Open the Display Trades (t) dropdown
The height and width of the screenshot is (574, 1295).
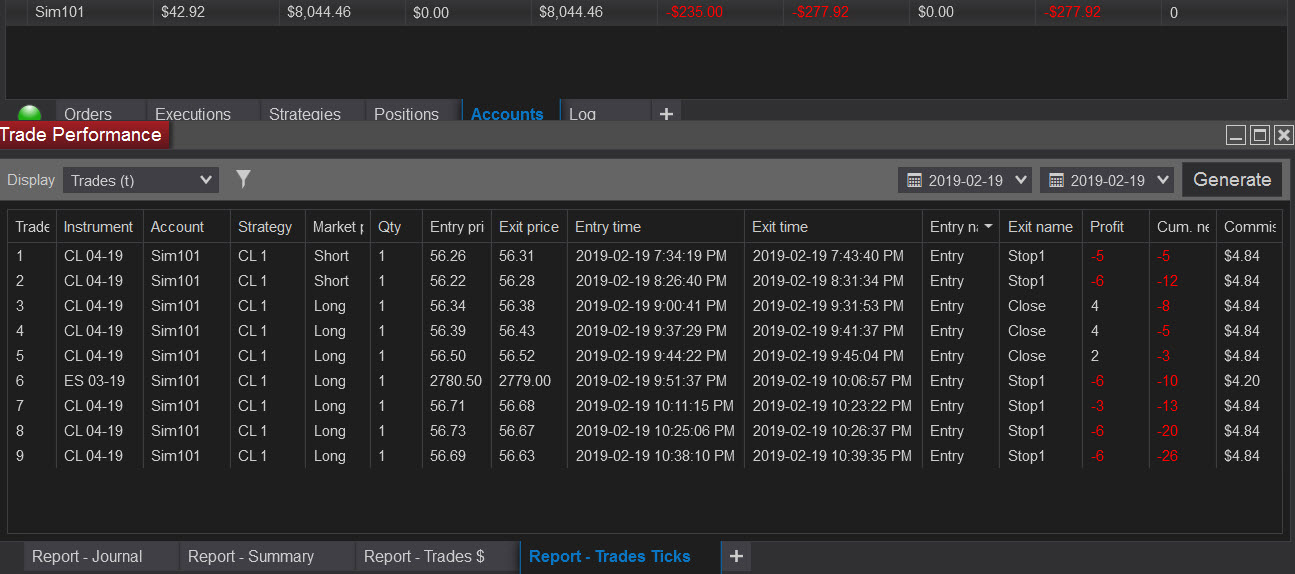(x=140, y=180)
